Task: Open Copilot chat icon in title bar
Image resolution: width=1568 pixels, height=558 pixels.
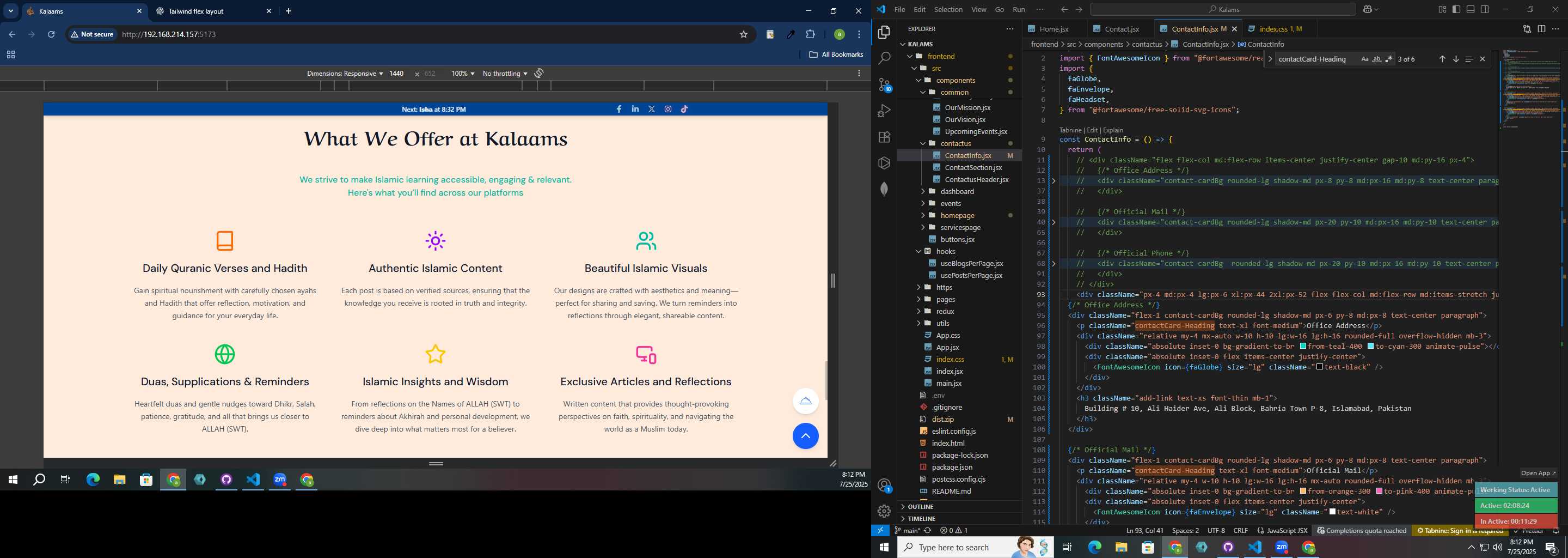Action: point(1367,9)
